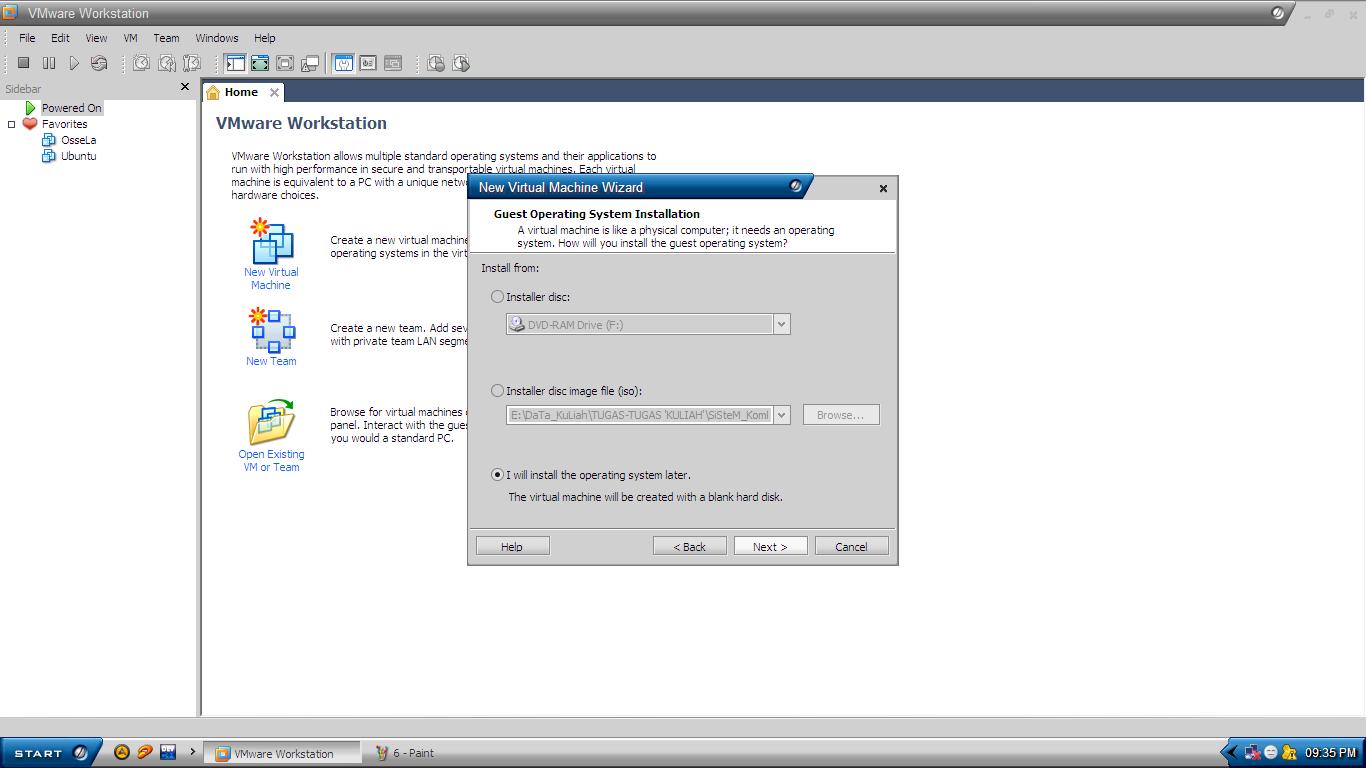Screen dimensions: 1366x768
Task: Click the Next button in wizard
Action: click(x=770, y=546)
